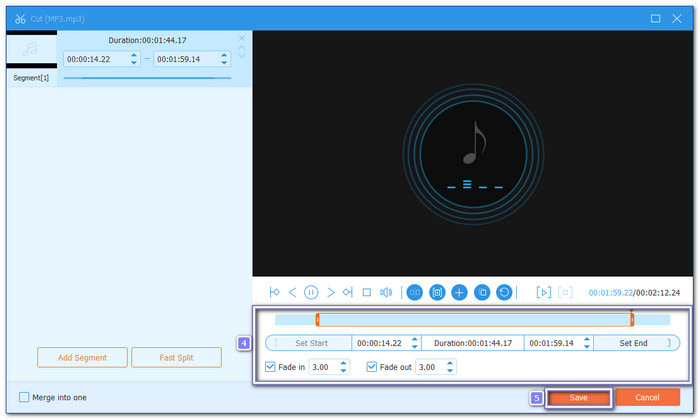Stop audio playback

[366, 292]
